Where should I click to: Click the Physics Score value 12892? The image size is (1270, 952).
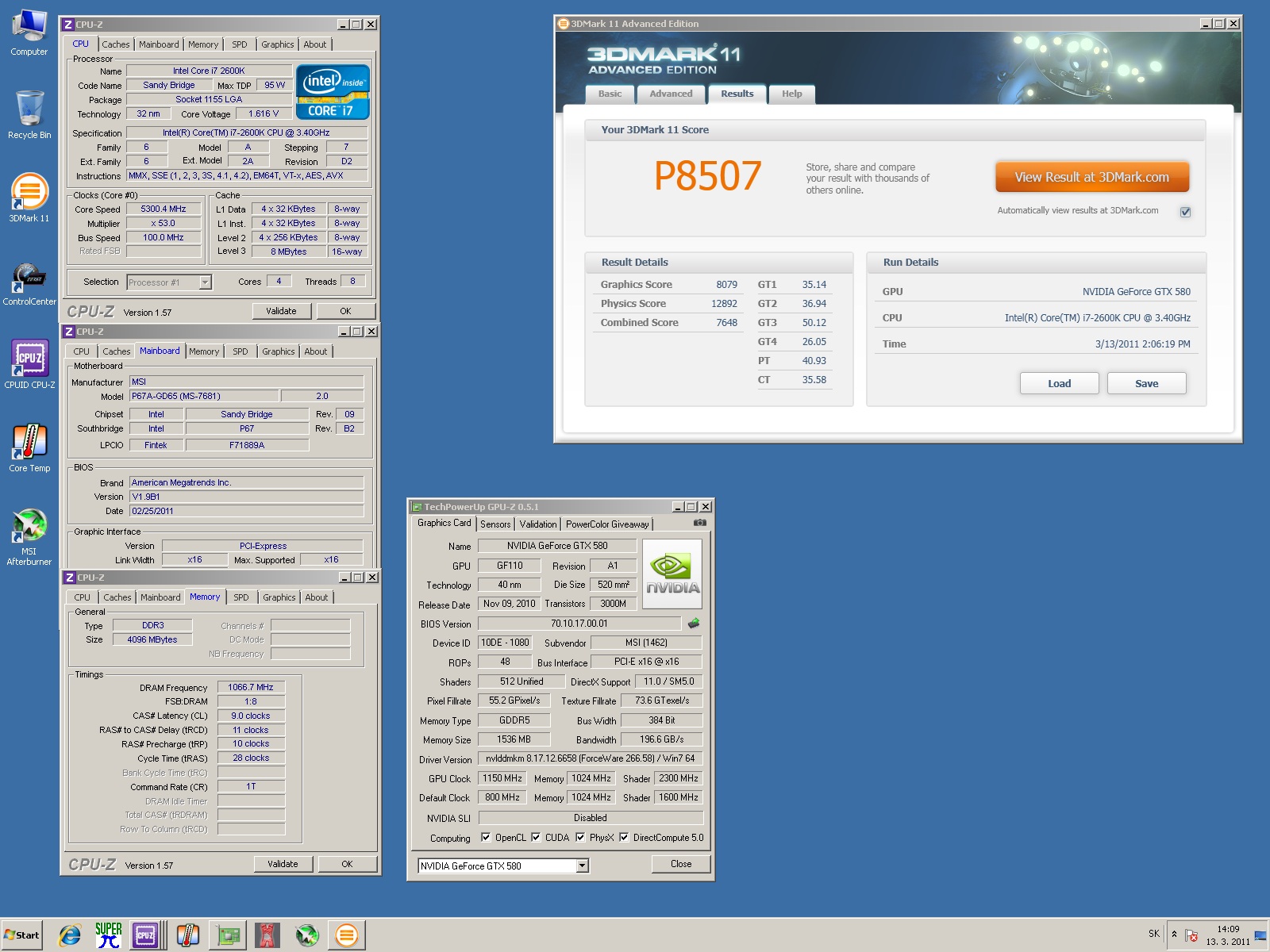(724, 303)
